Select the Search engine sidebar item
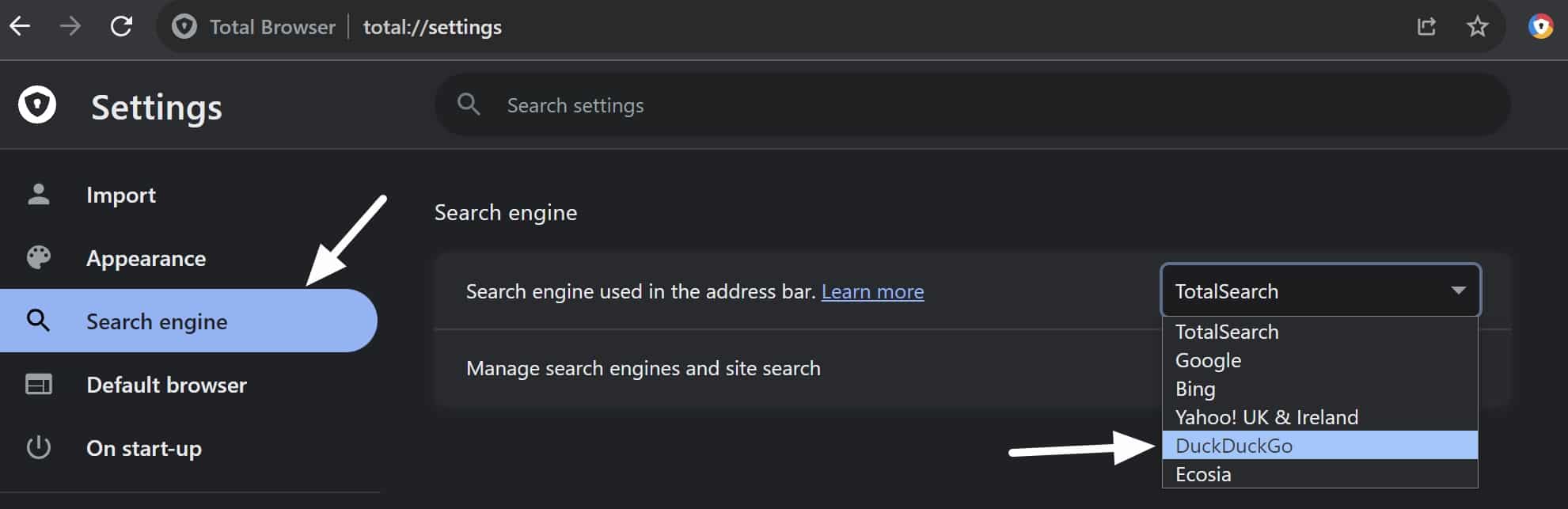The image size is (1568, 509). 188,321
